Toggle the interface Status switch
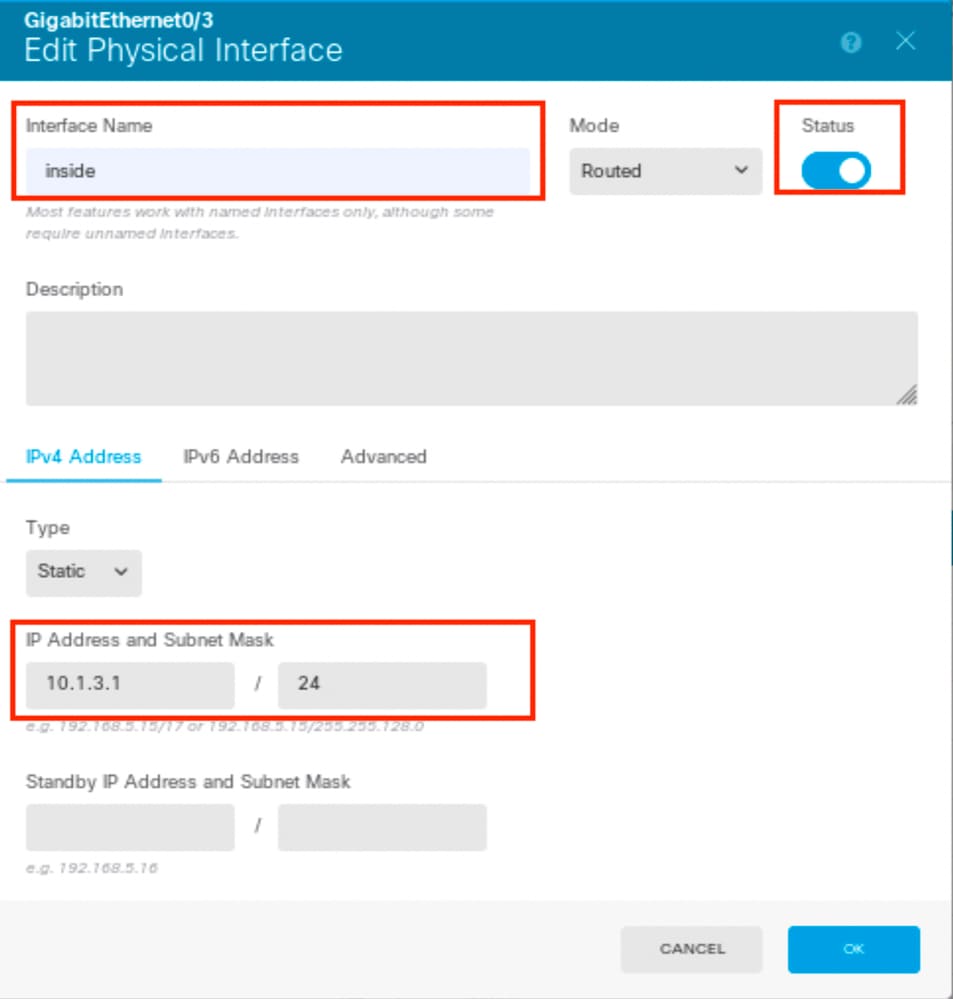 point(836,170)
